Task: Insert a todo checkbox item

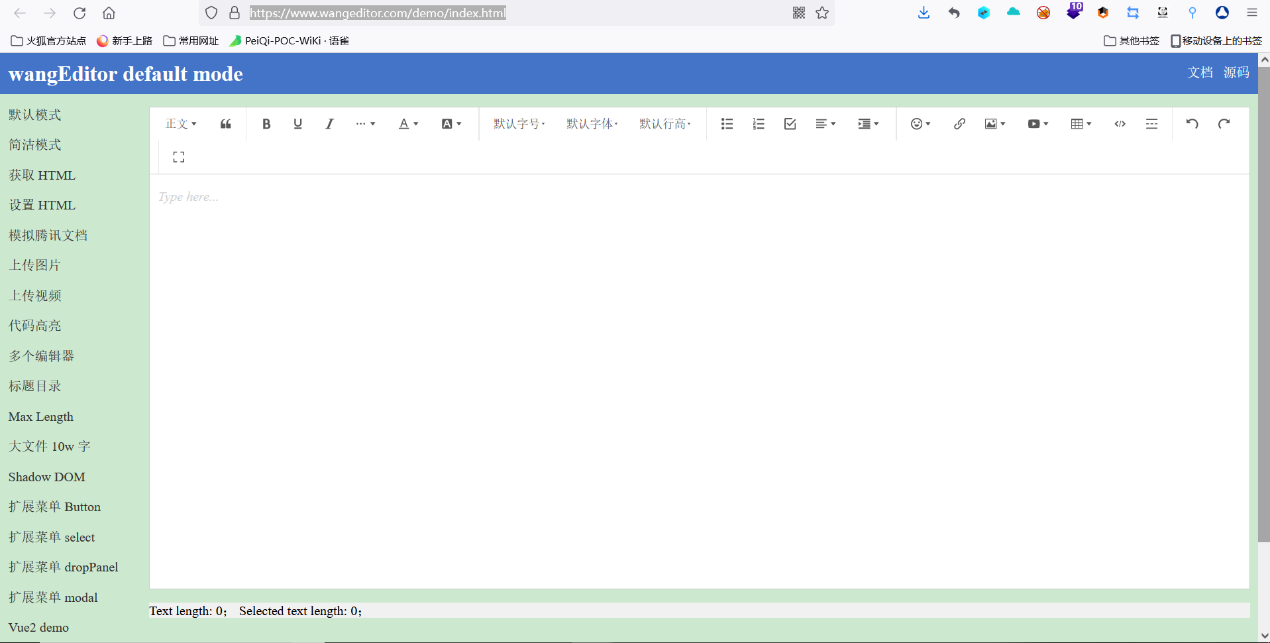Action: pos(790,124)
